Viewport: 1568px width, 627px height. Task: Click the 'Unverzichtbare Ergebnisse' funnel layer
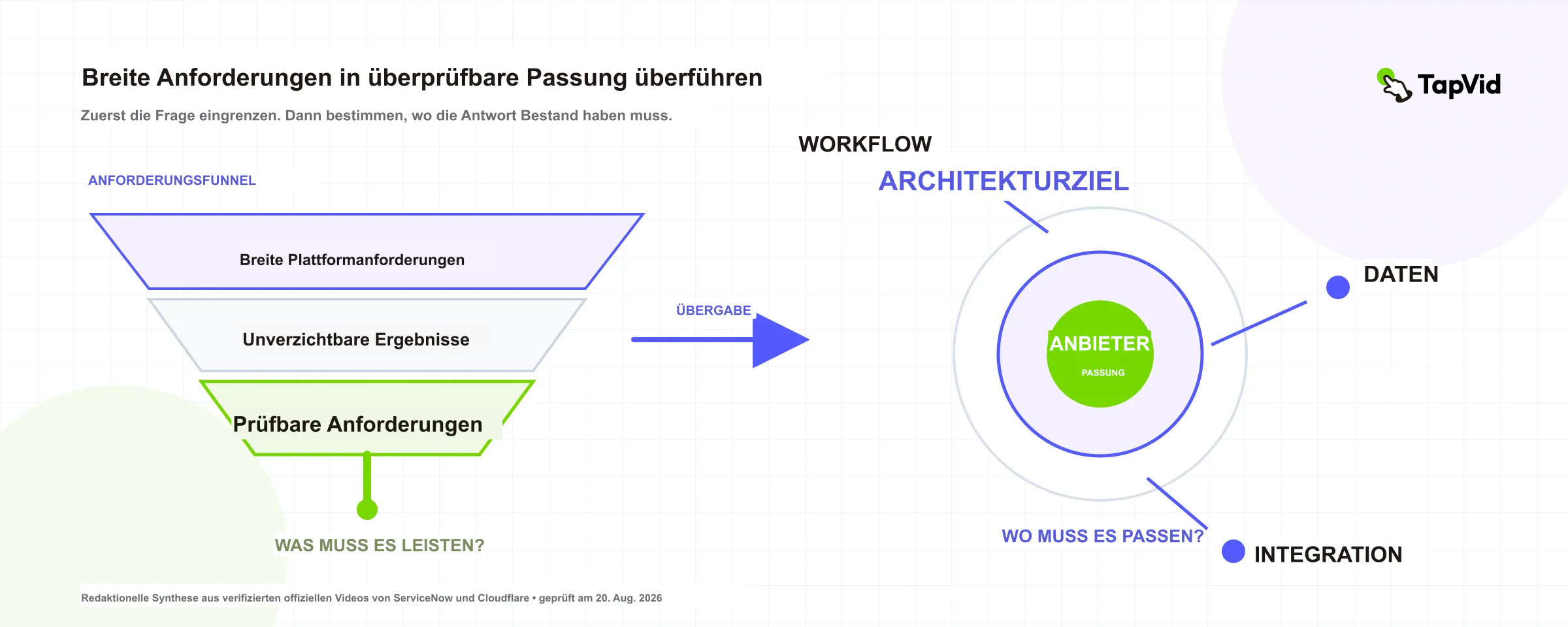(x=367, y=335)
